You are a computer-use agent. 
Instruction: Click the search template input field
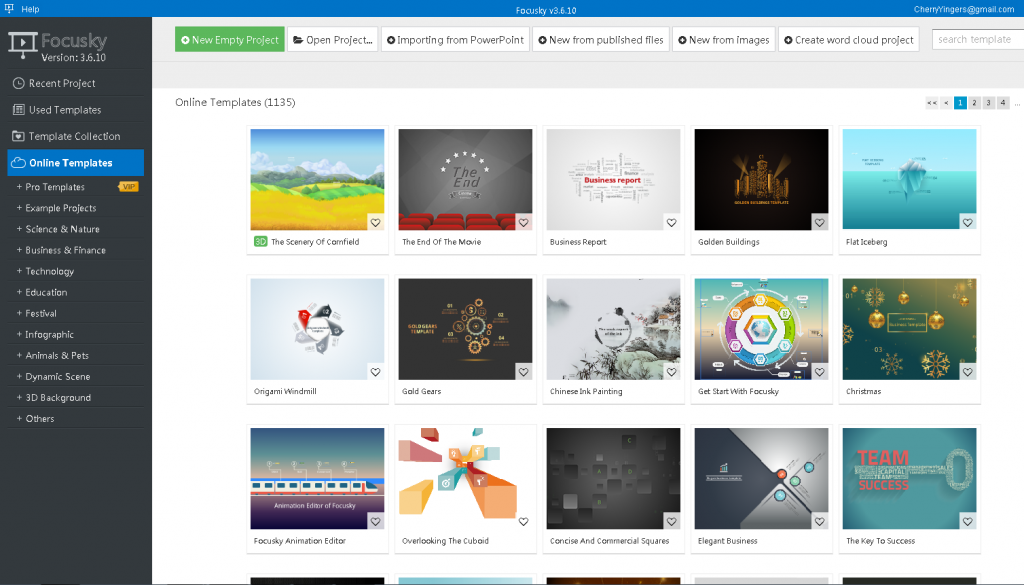[975, 40]
